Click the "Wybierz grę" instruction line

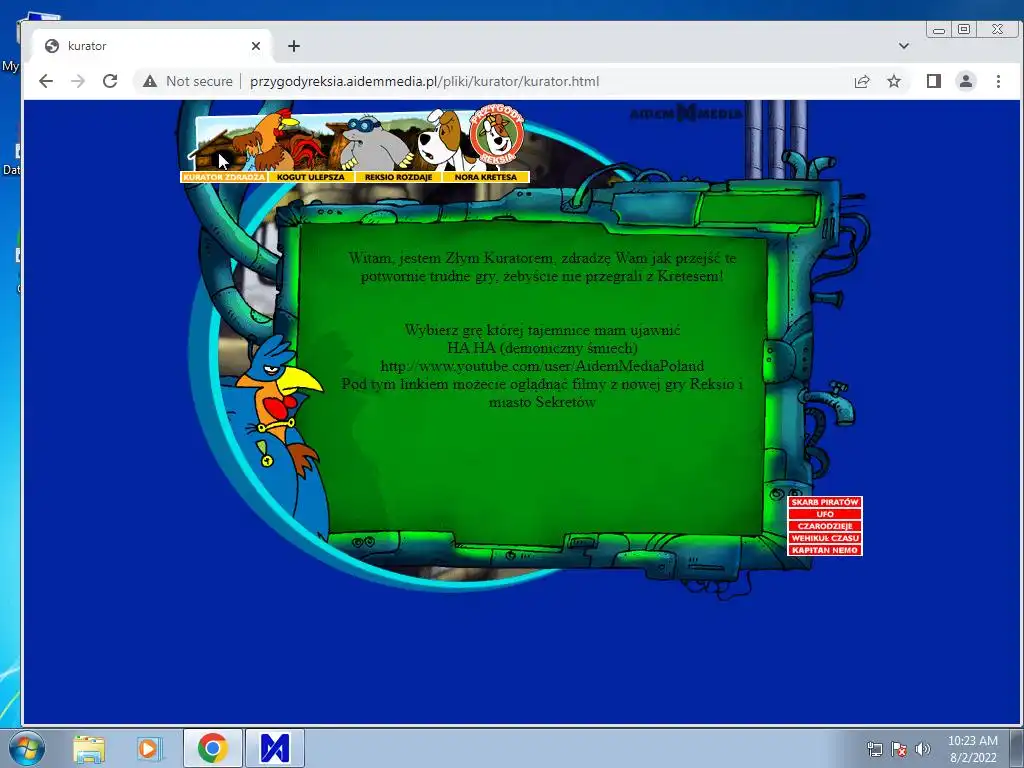542,330
